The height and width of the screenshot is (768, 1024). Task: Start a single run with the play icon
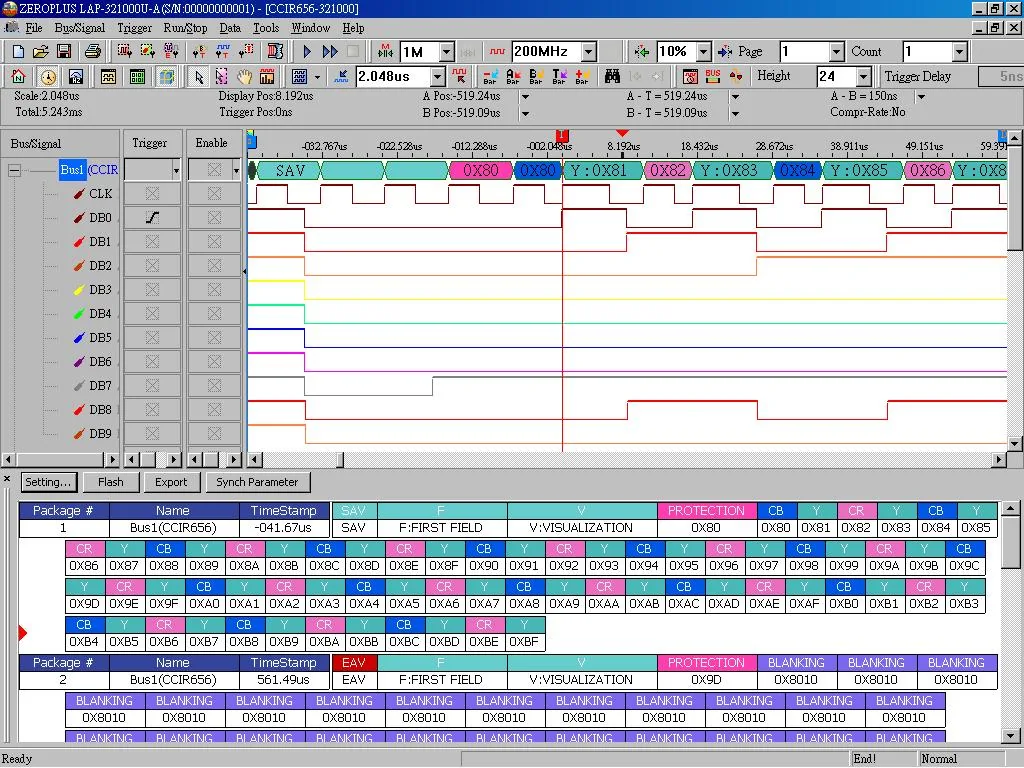(x=307, y=52)
